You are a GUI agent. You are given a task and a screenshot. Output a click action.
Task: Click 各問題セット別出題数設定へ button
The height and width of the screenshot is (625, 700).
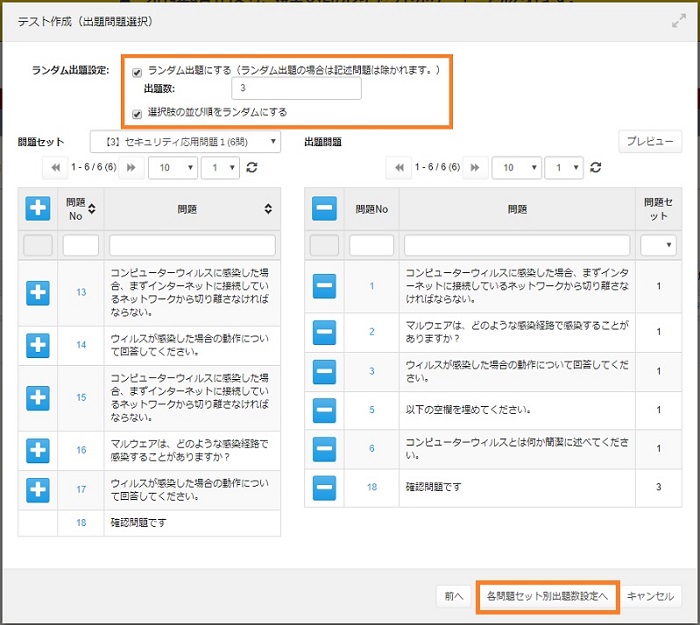click(x=547, y=596)
